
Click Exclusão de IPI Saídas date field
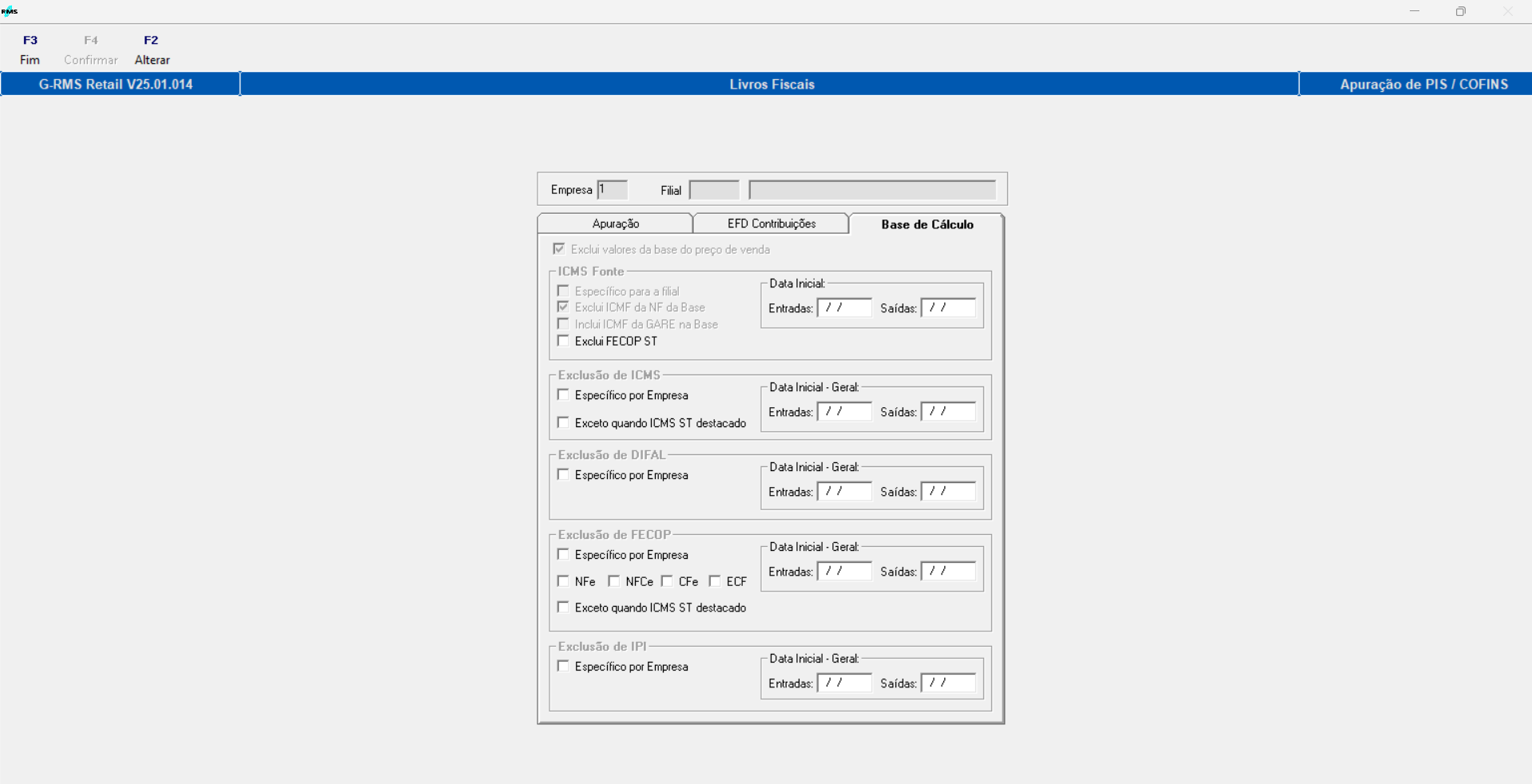click(948, 683)
